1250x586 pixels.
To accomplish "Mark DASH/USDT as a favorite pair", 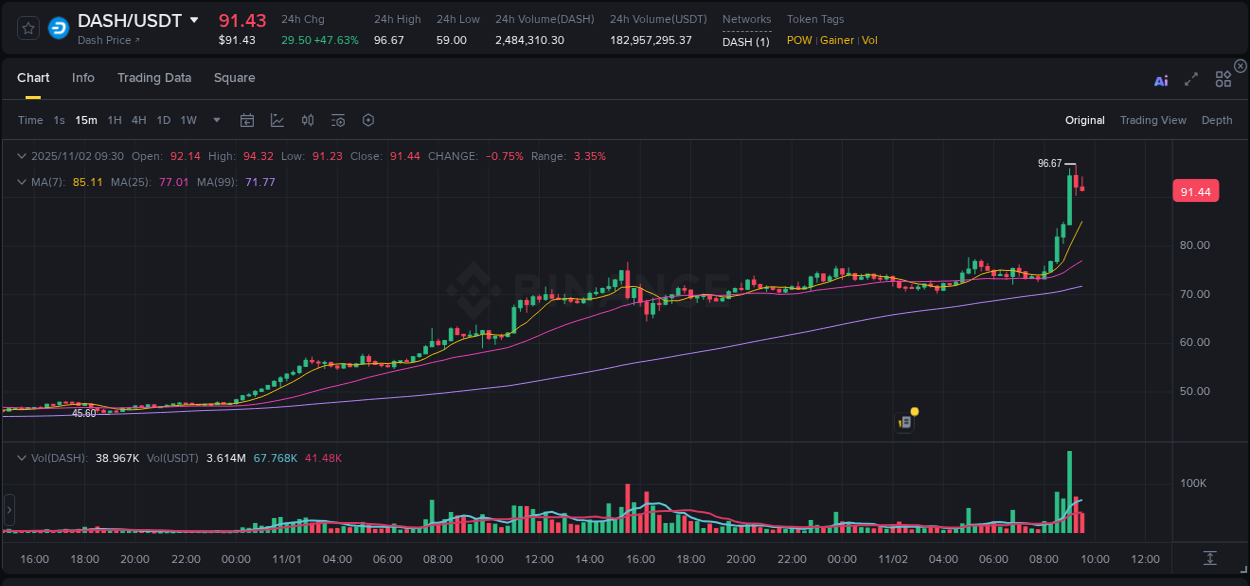I will [x=27, y=27].
